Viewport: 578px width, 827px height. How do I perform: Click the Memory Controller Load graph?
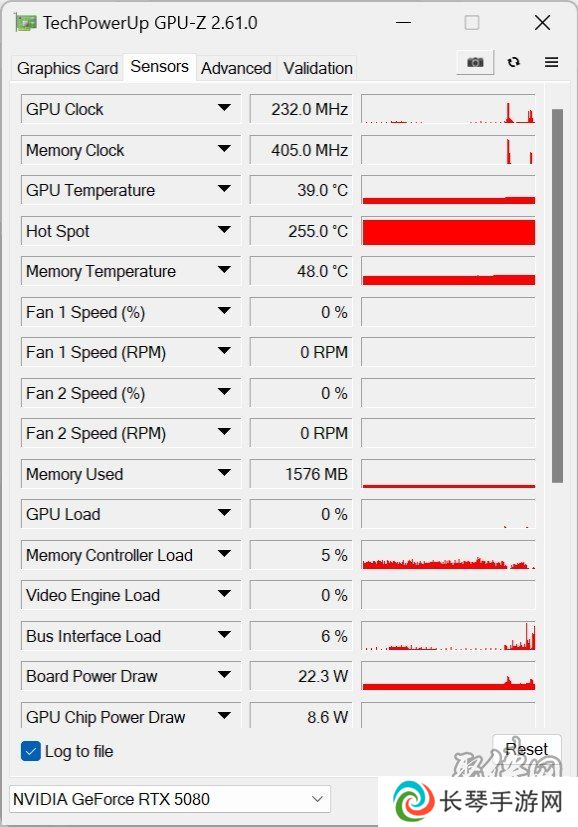click(x=448, y=555)
